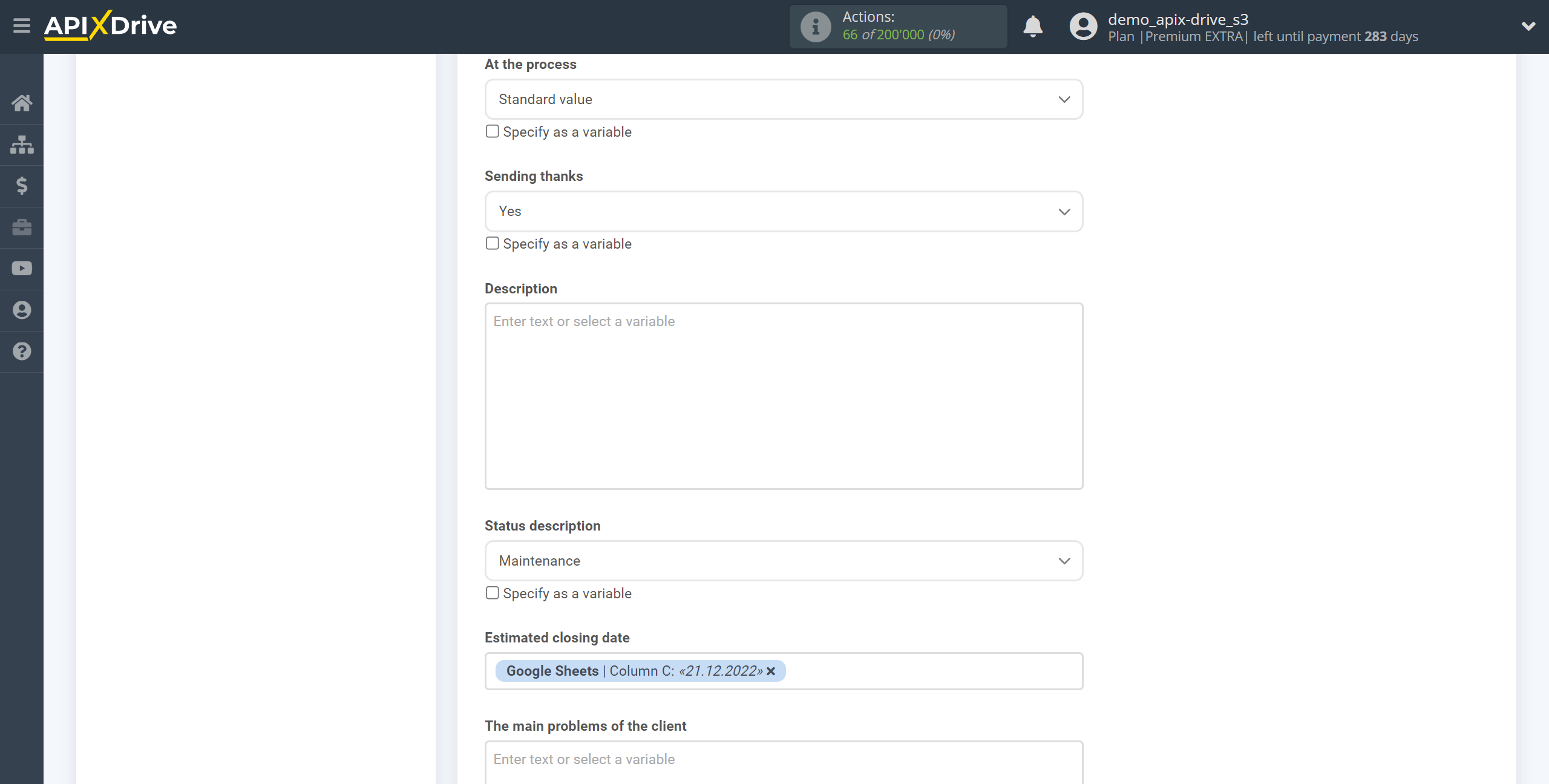Viewport: 1549px width, 784px height.
Task: Click into the Description text area
Action: coord(784,396)
